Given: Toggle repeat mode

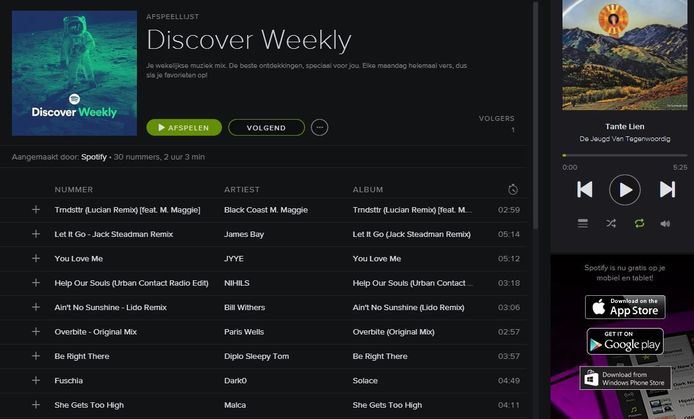Looking at the screenshot, I should (639, 224).
